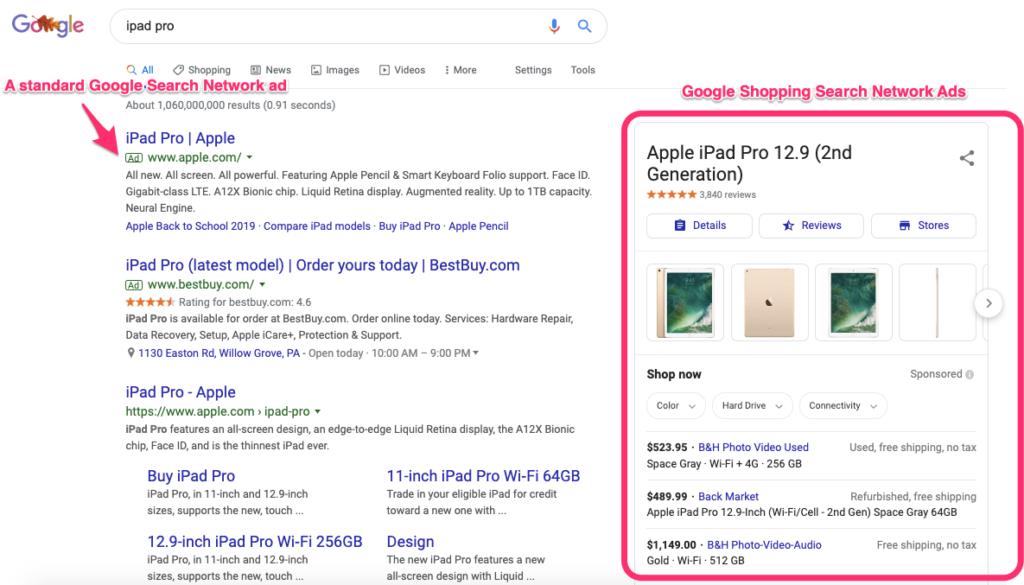
Task: Click the star rating in the product panel
Action: tap(671, 195)
